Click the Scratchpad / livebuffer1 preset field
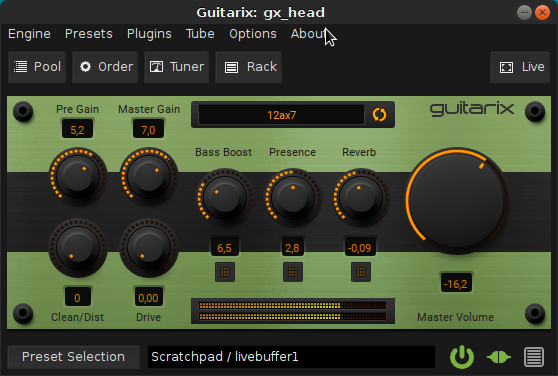This screenshot has height=376, width=558. [291, 357]
